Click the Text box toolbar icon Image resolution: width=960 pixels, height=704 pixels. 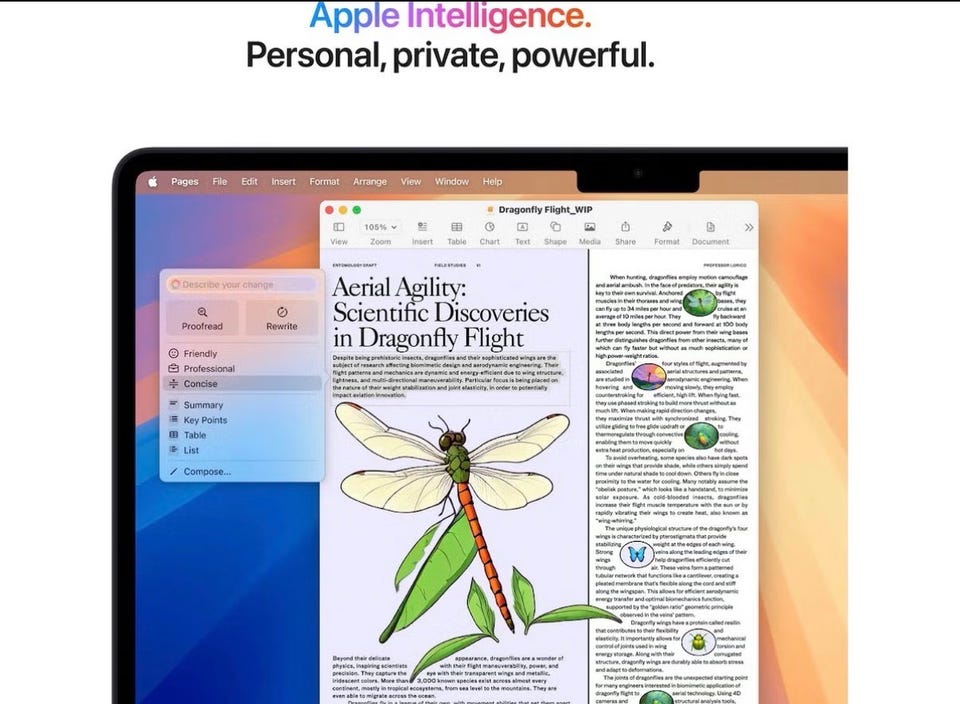[x=522, y=227]
